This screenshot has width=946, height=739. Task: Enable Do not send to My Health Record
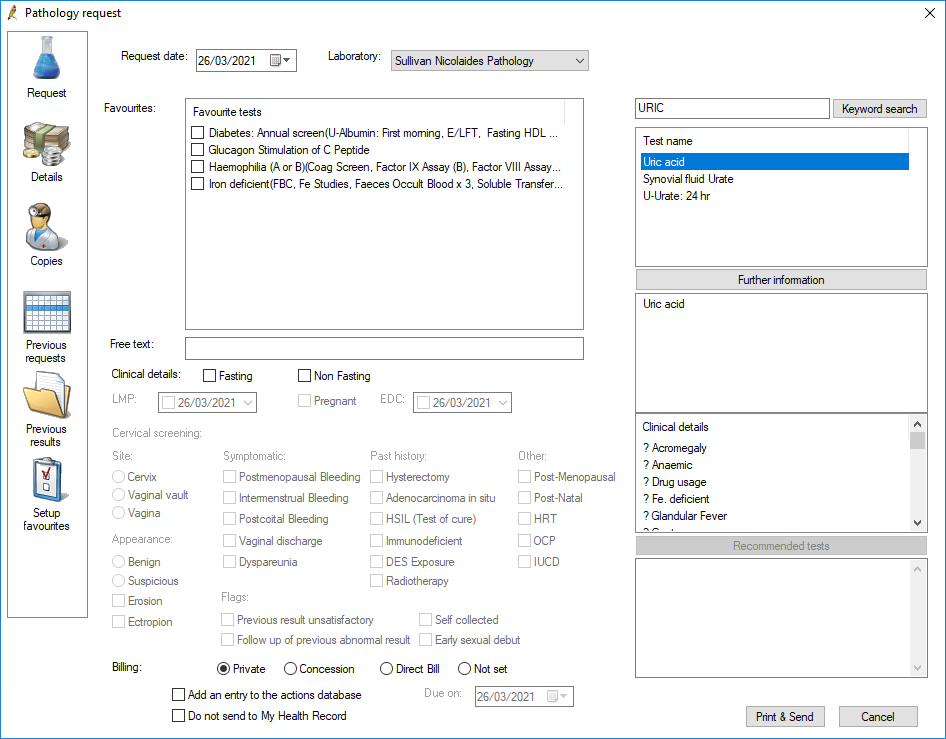click(x=179, y=716)
